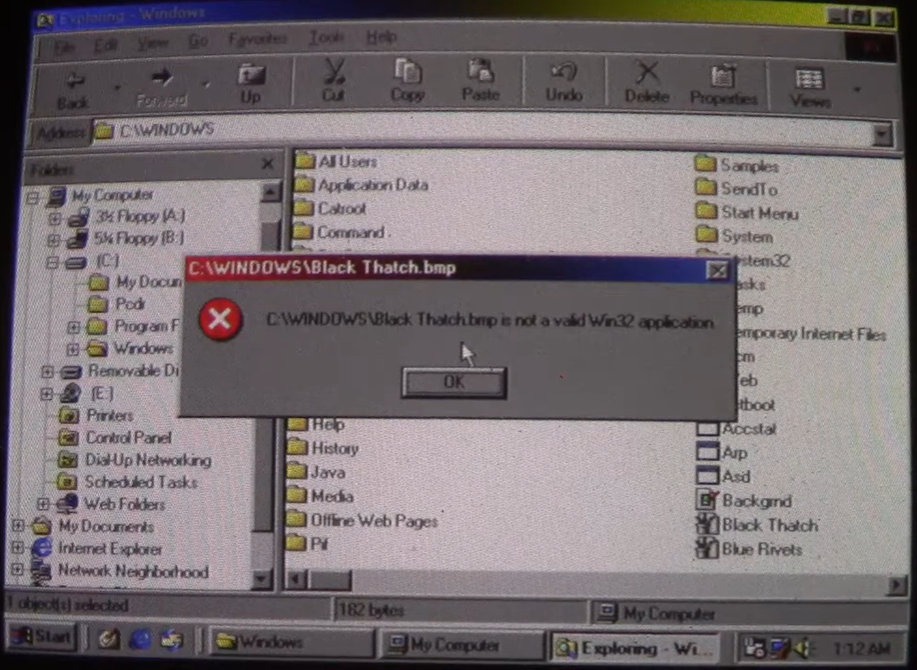The width and height of the screenshot is (917, 670).
Task: Open the Tools menu
Action: pyautogui.click(x=326, y=37)
